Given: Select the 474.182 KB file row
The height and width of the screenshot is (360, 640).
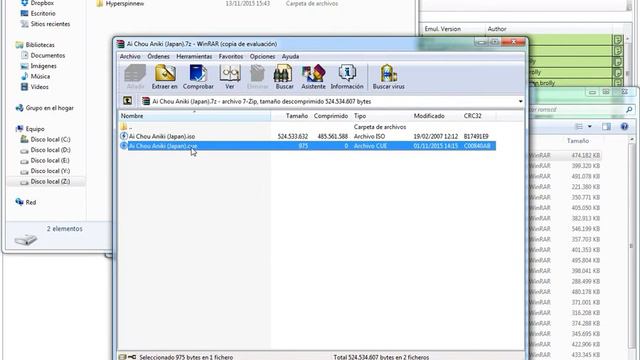Looking at the screenshot, I should tap(566, 155).
